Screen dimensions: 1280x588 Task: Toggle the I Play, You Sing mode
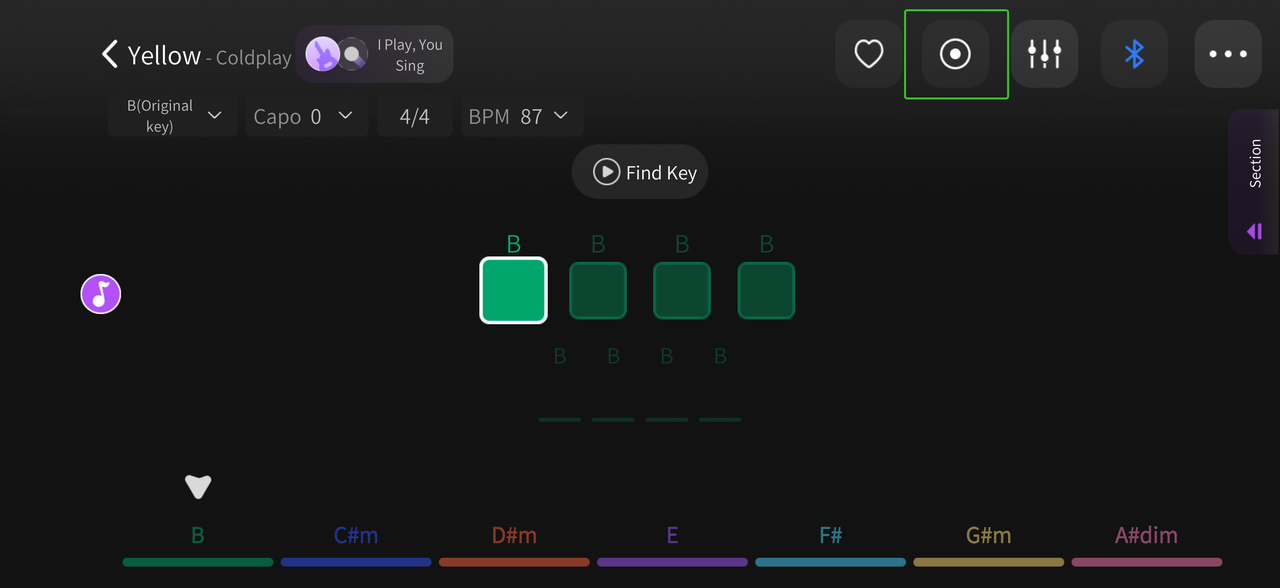[375, 54]
